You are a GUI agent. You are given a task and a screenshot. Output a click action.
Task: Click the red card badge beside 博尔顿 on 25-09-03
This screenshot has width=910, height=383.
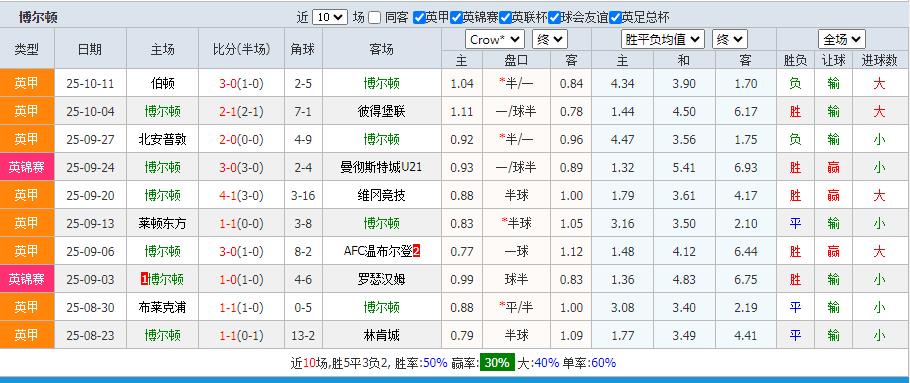click(145, 280)
